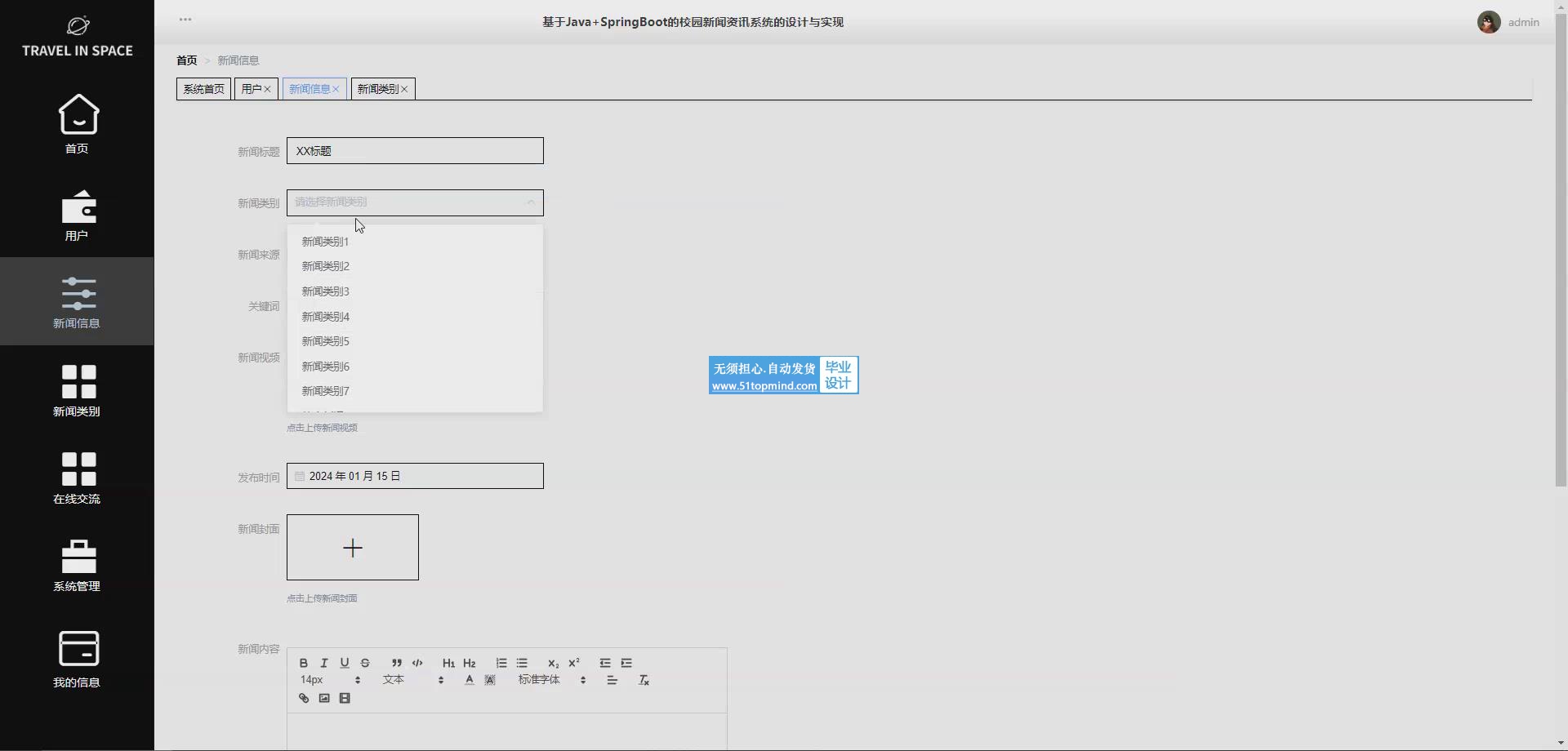The width and height of the screenshot is (1568, 751).
Task: Insert a blockquote
Action: pos(396,663)
